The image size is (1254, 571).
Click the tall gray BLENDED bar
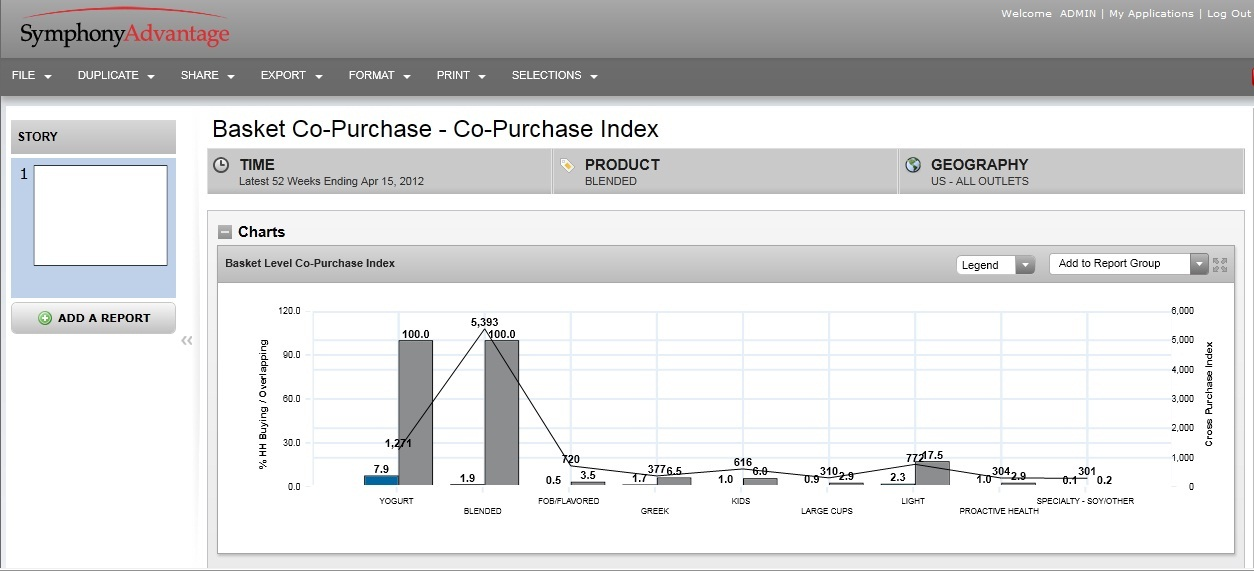click(x=501, y=412)
